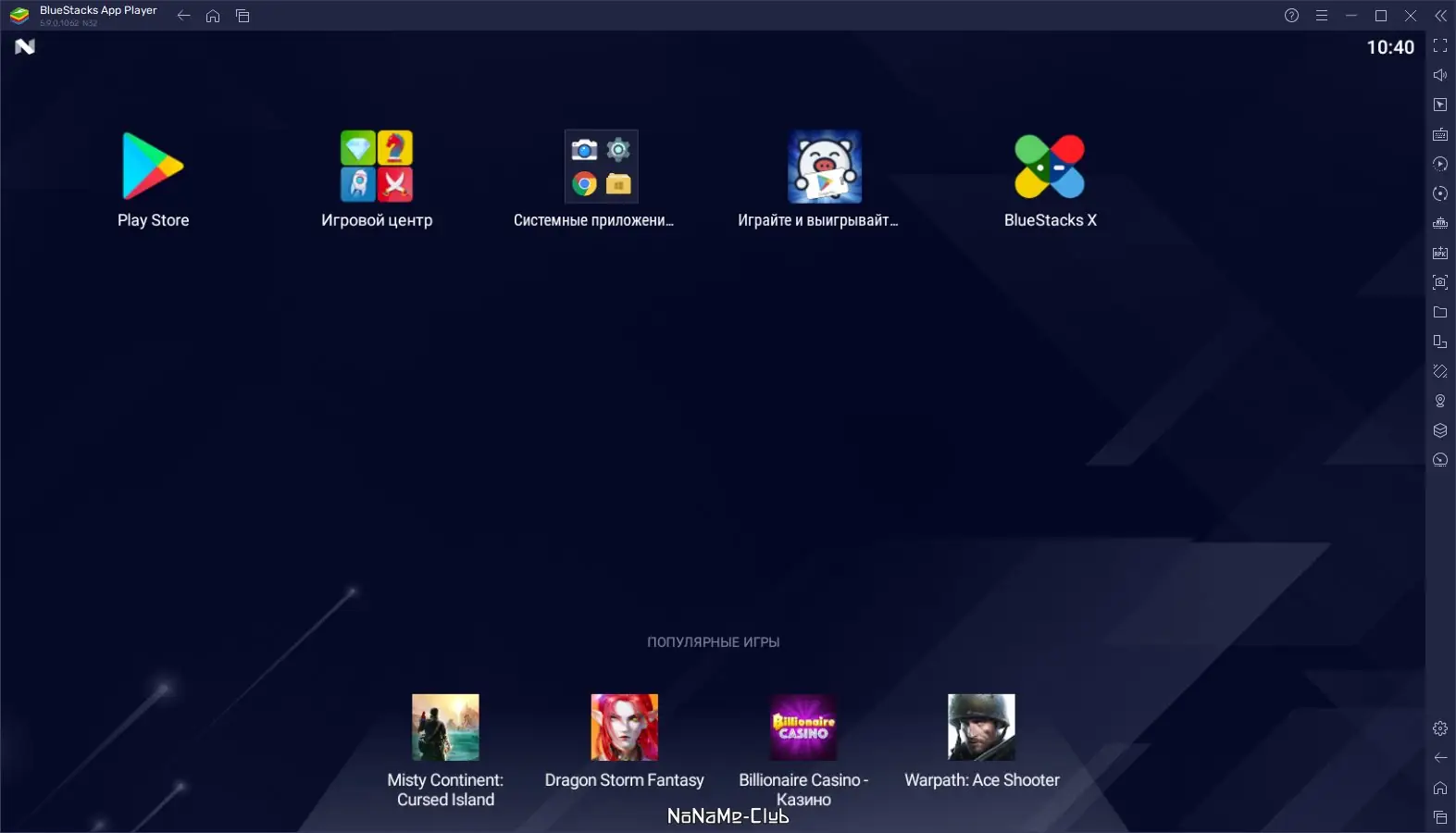Go back using title bar arrow
Viewport: 1456px width, 833px height.
point(183,16)
